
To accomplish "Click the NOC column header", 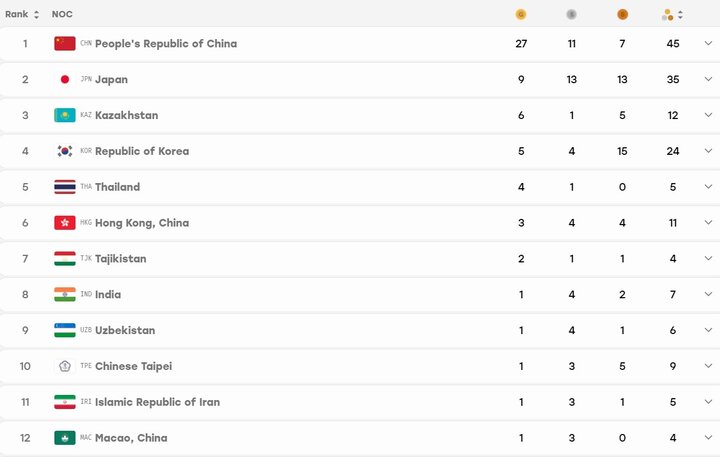I will (62, 14).
